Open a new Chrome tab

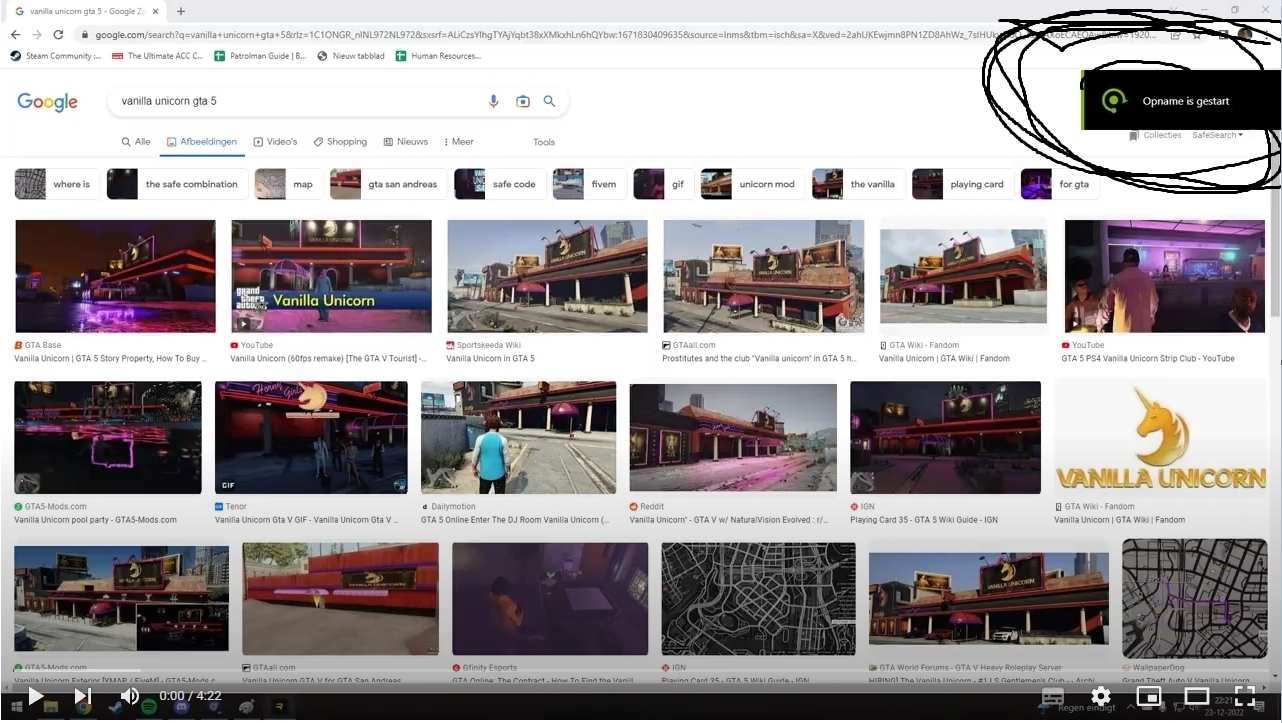pos(181,11)
